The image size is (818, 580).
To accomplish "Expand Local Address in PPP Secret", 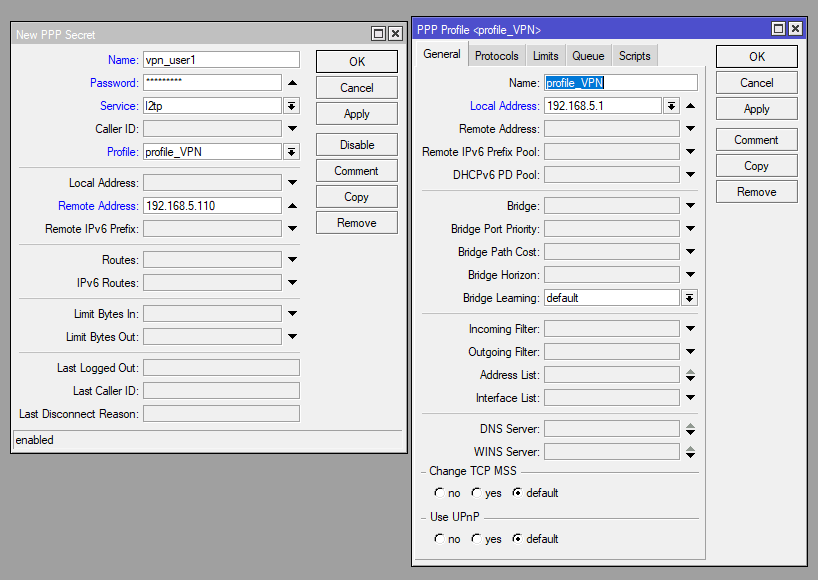I will (293, 183).
